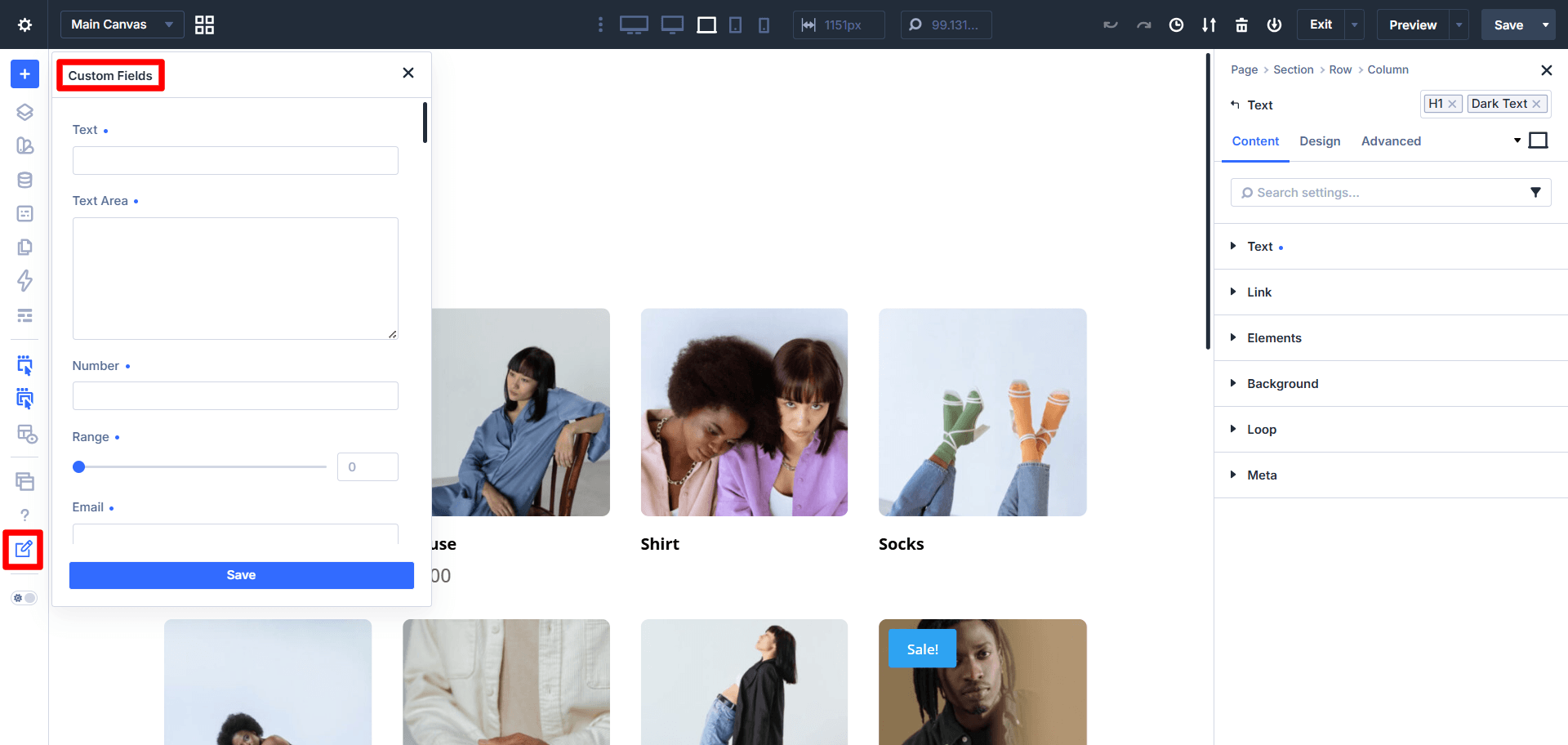Open the layers panel icon
The image size is (1568, 745).
point(24,112)
